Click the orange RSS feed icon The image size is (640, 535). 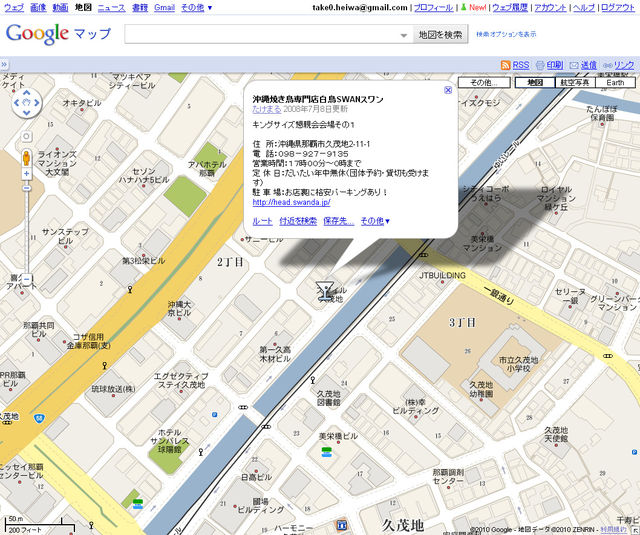pos(505,65)
